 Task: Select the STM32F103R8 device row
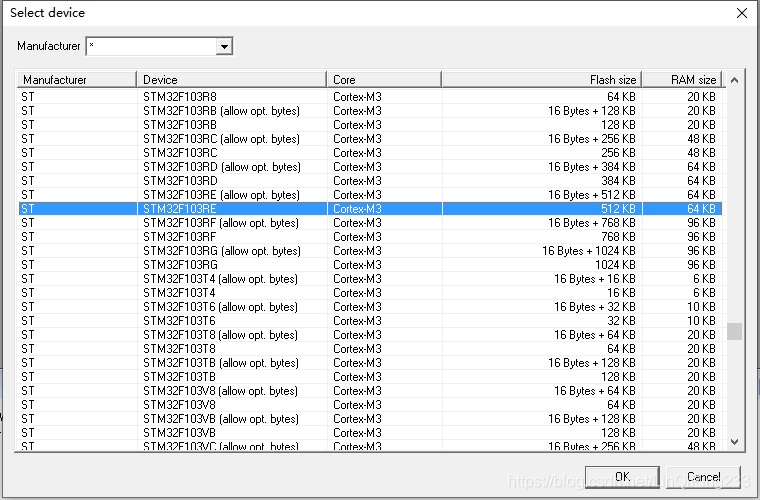point(370,97)
